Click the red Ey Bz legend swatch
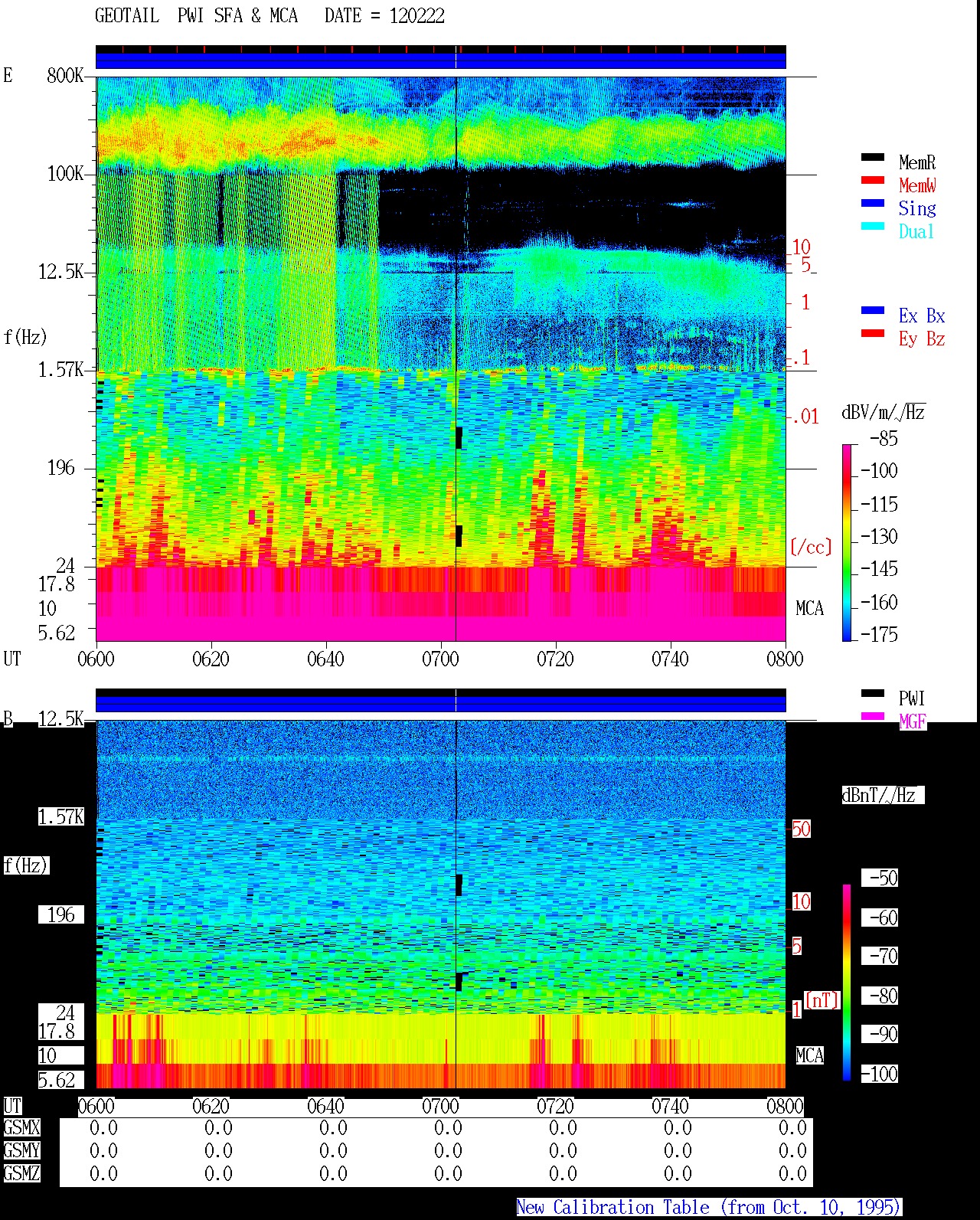 (x=873, y=333)
